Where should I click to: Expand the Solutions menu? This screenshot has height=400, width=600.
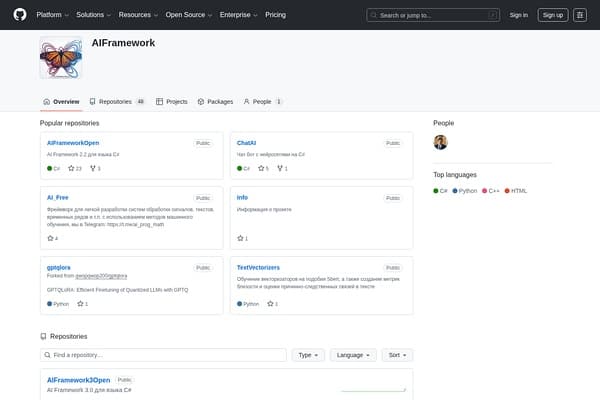(x=93, y=15)
